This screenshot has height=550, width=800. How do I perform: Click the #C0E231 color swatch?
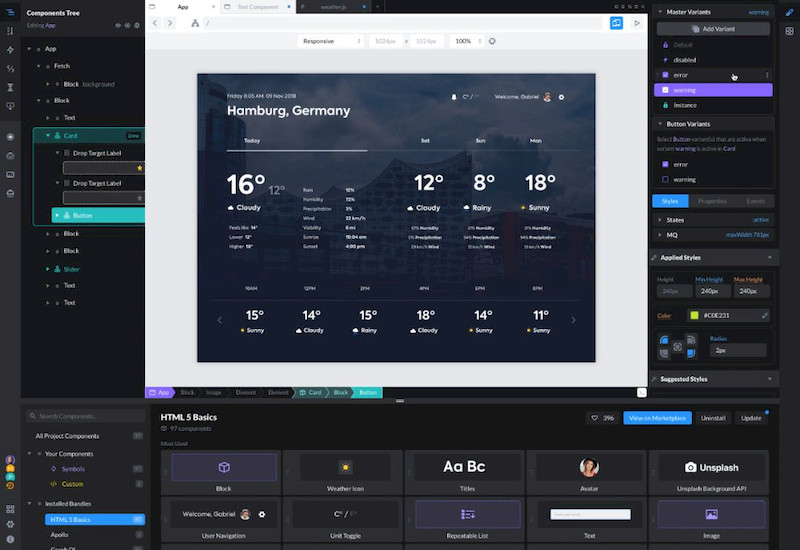point(694,315)
